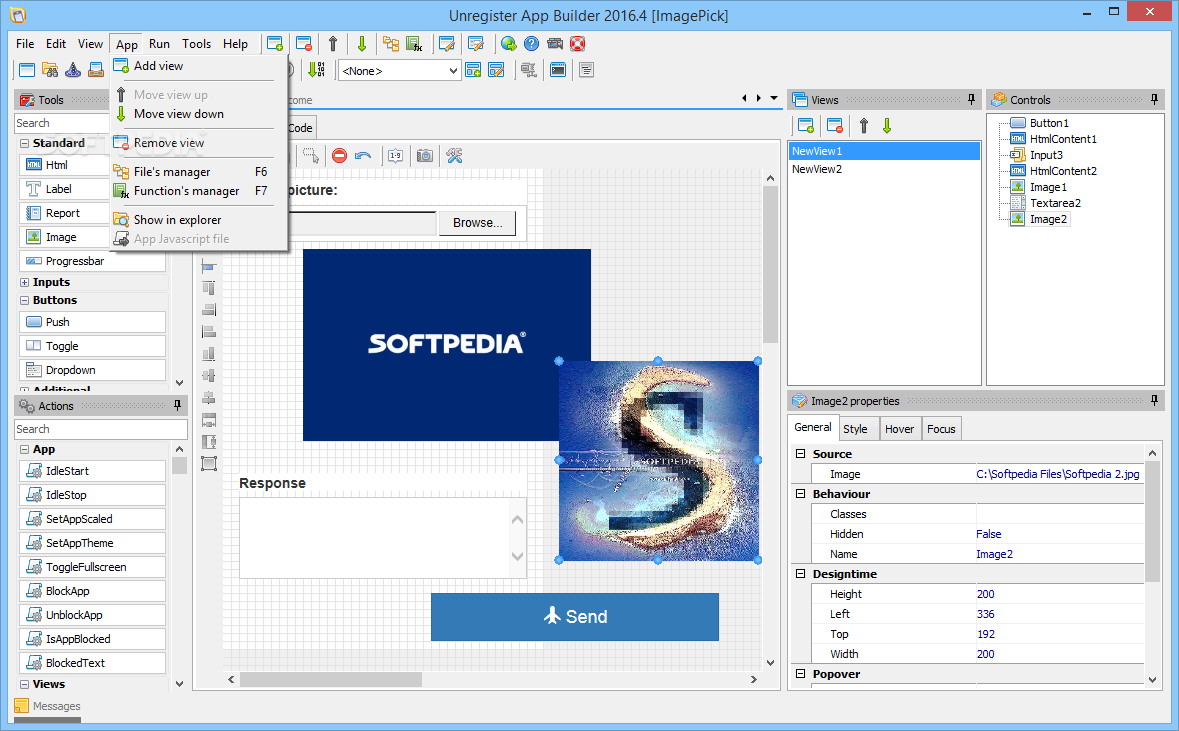Click the remove view icon in Views panel

point(835,126)
